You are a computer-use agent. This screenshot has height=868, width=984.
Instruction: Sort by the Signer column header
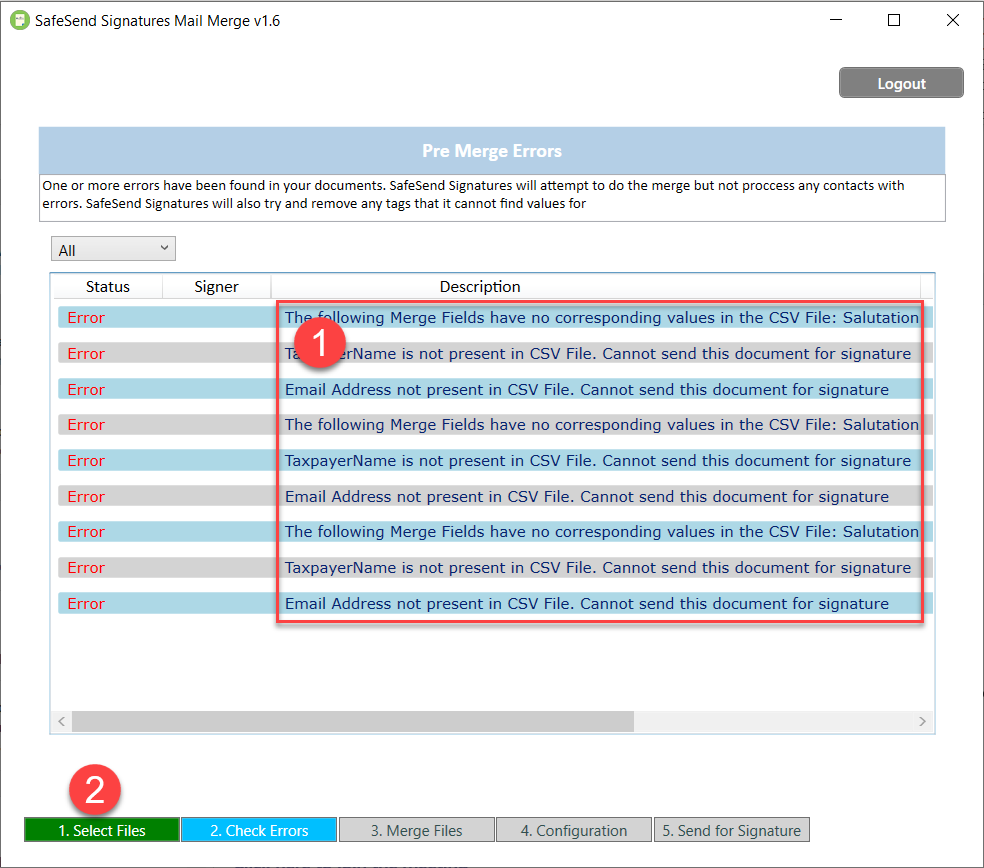(x=216, y=287)
